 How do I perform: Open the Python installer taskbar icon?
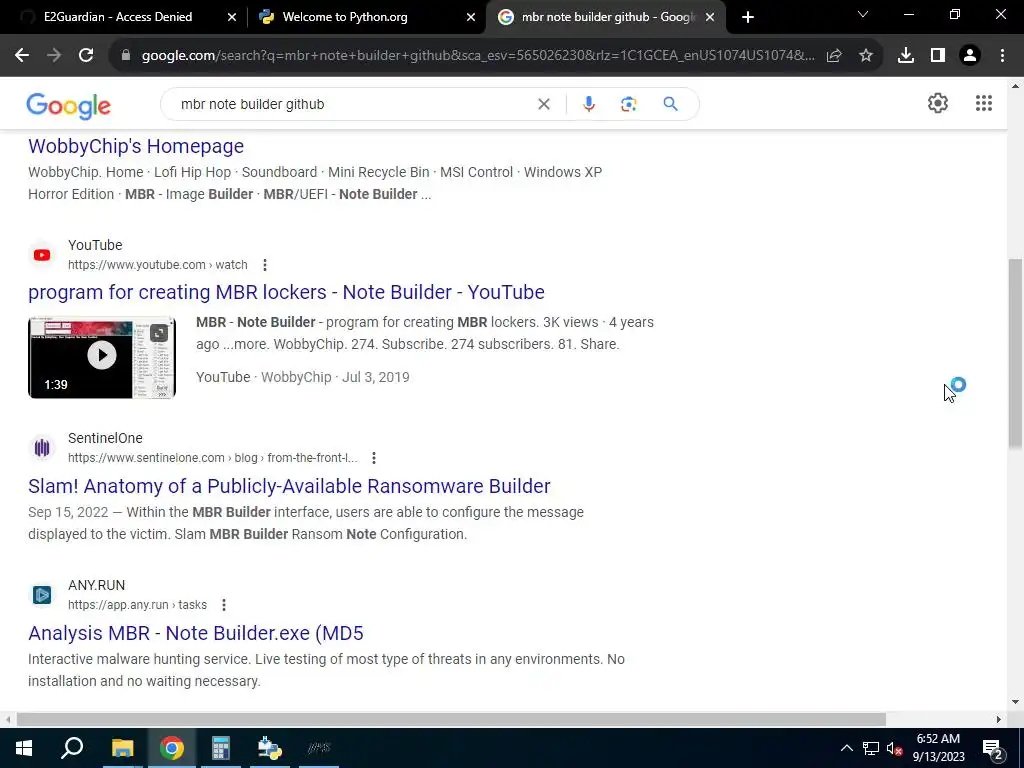pyautogui.click(x=269, y=748)
